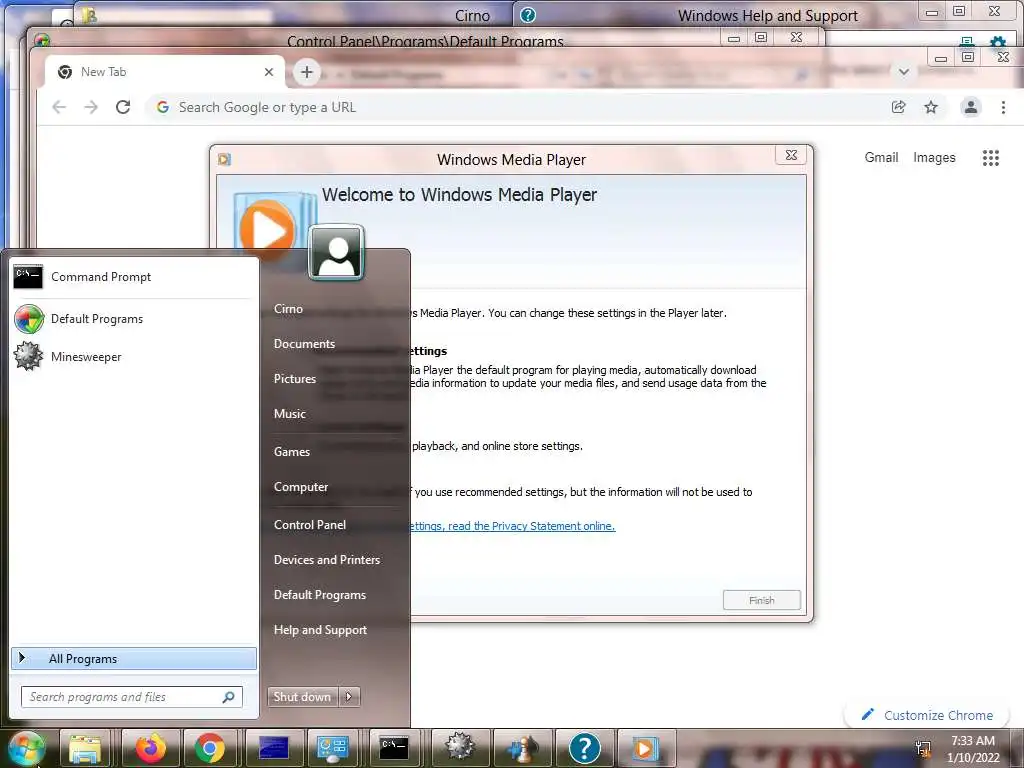The width and height of the screenshot is (1024, 768).
Task: Open File Explorer from the taskbar
Action: [x=85, y=748]
